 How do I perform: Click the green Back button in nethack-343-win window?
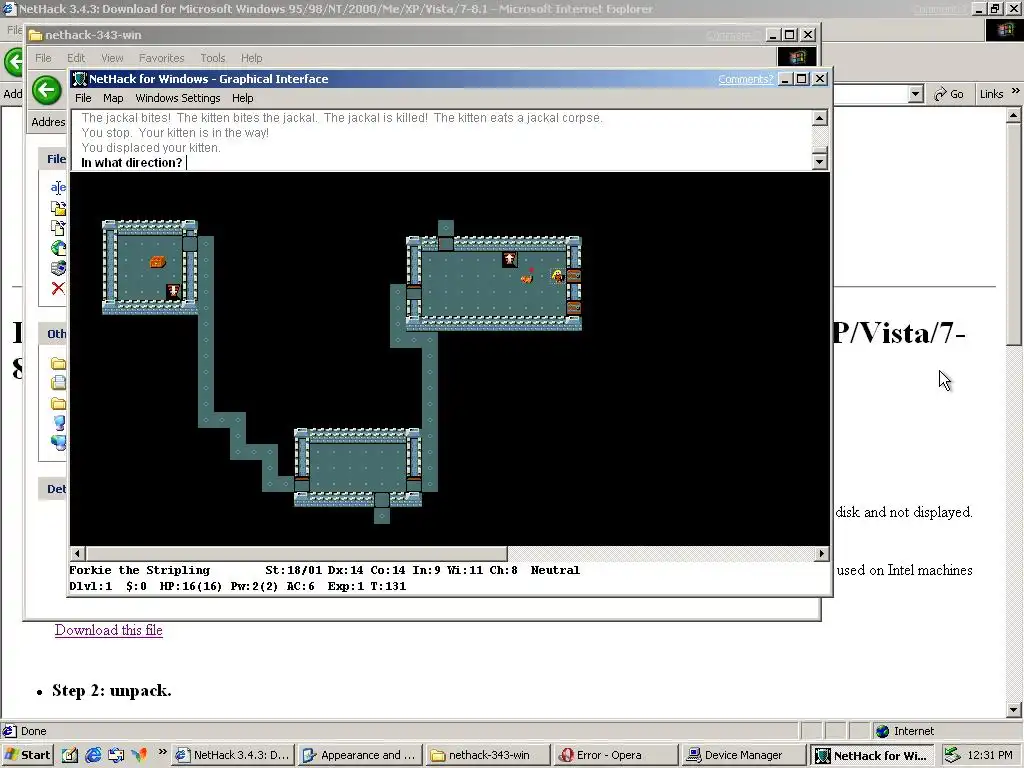pos(46,89)
